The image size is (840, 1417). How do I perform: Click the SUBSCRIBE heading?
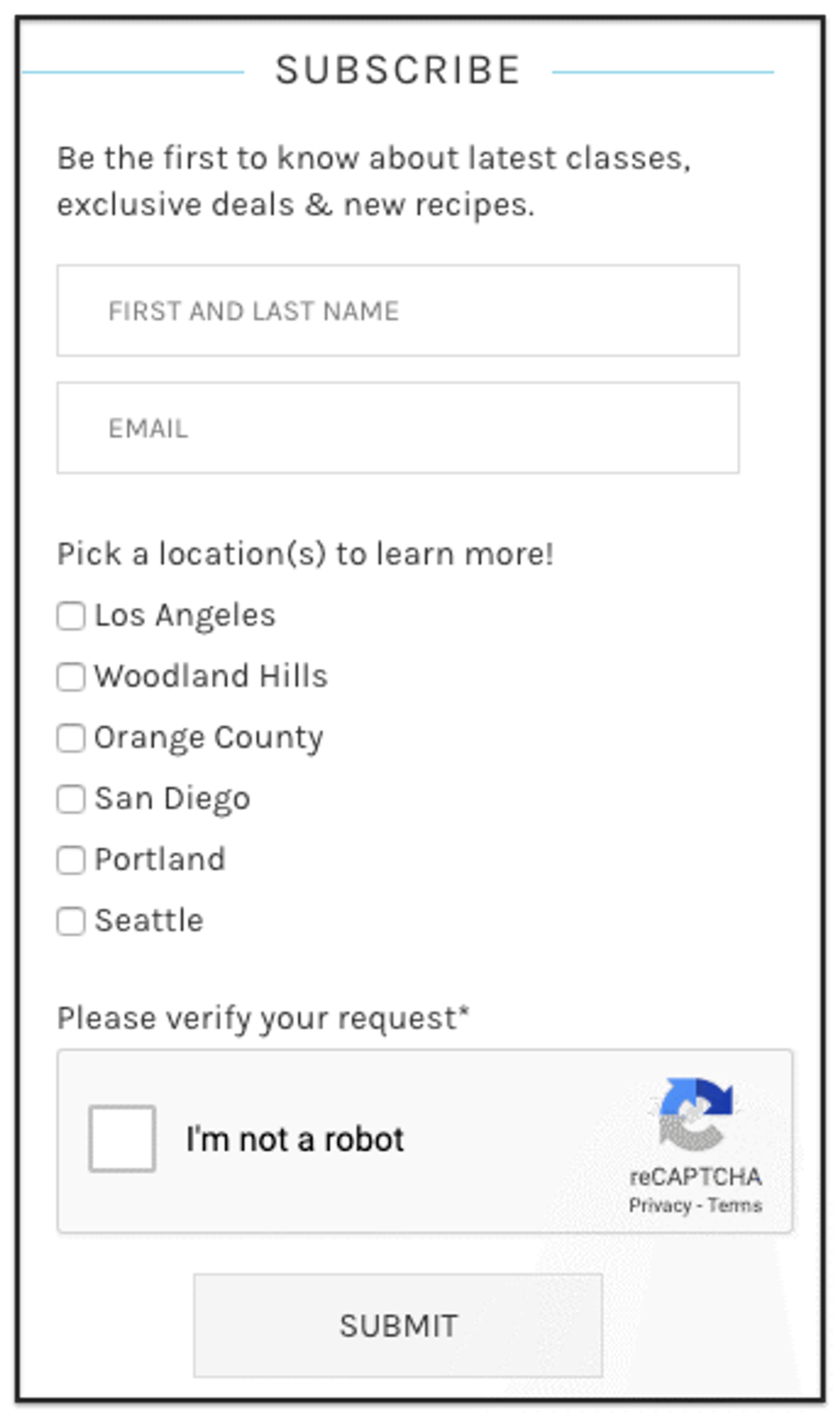point(397,70)
